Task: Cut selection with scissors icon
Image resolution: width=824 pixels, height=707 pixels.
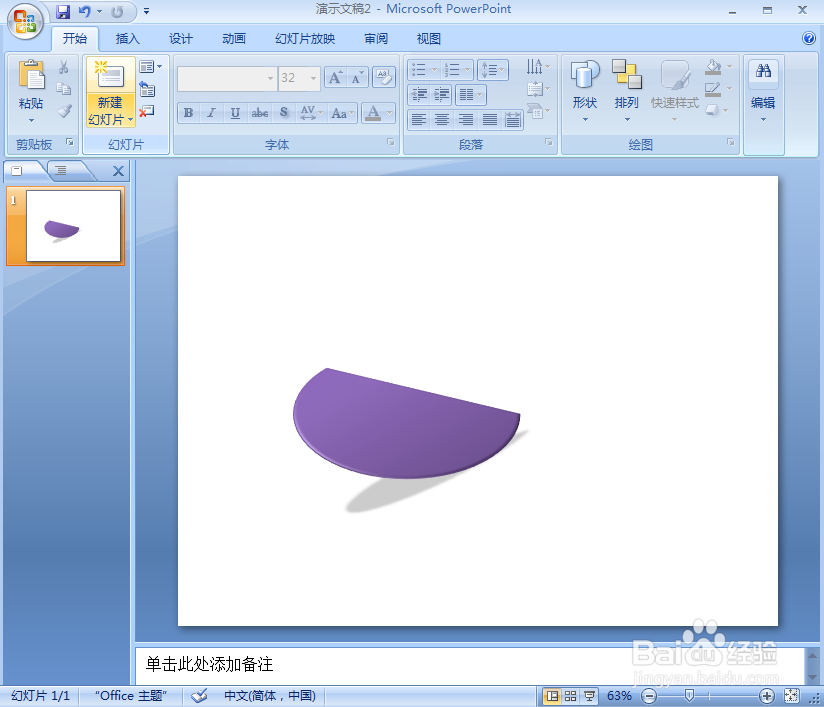Action: 64,67
